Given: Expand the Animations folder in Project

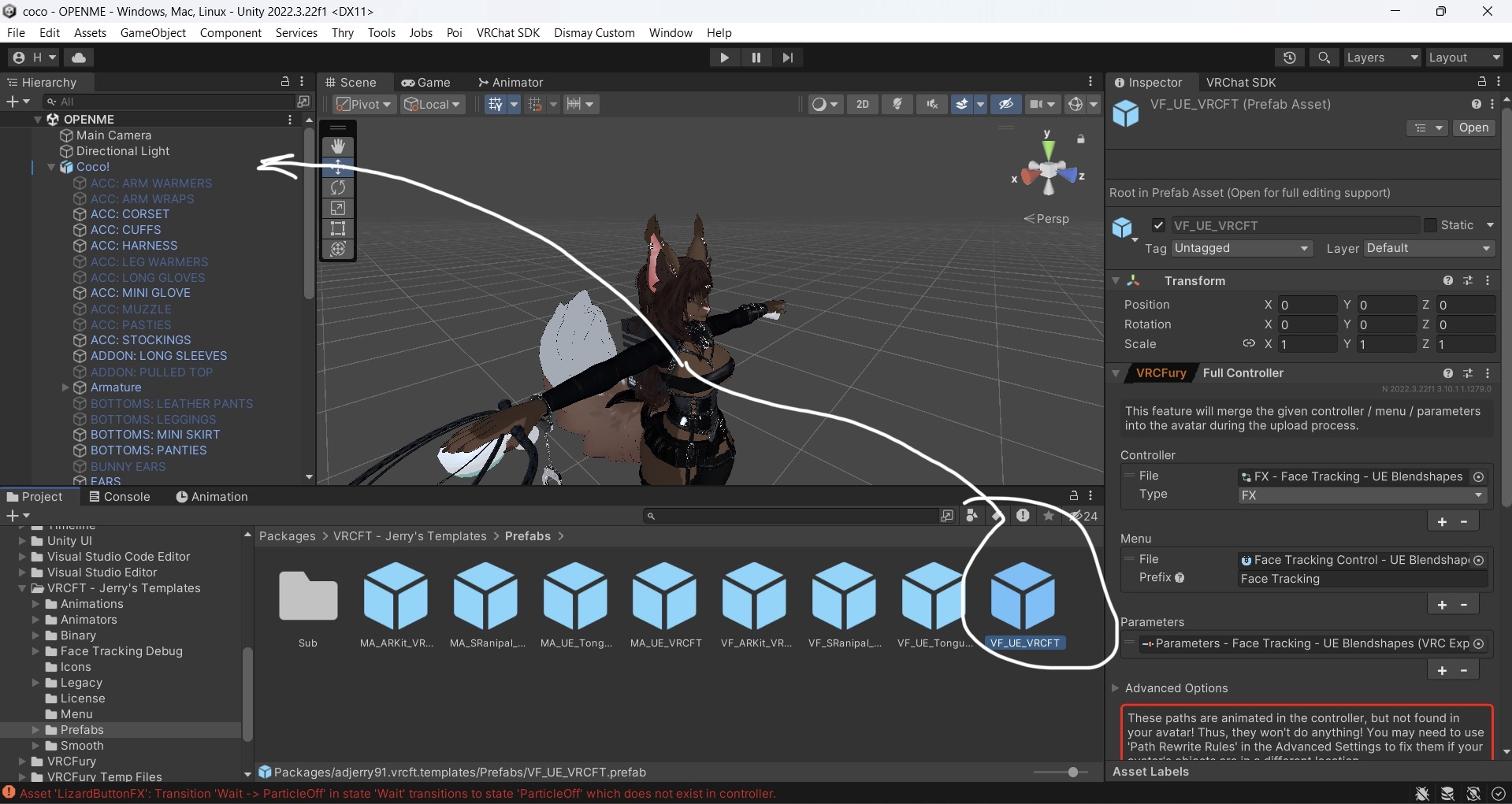Looking at the screenshot, I should point(35,604).
